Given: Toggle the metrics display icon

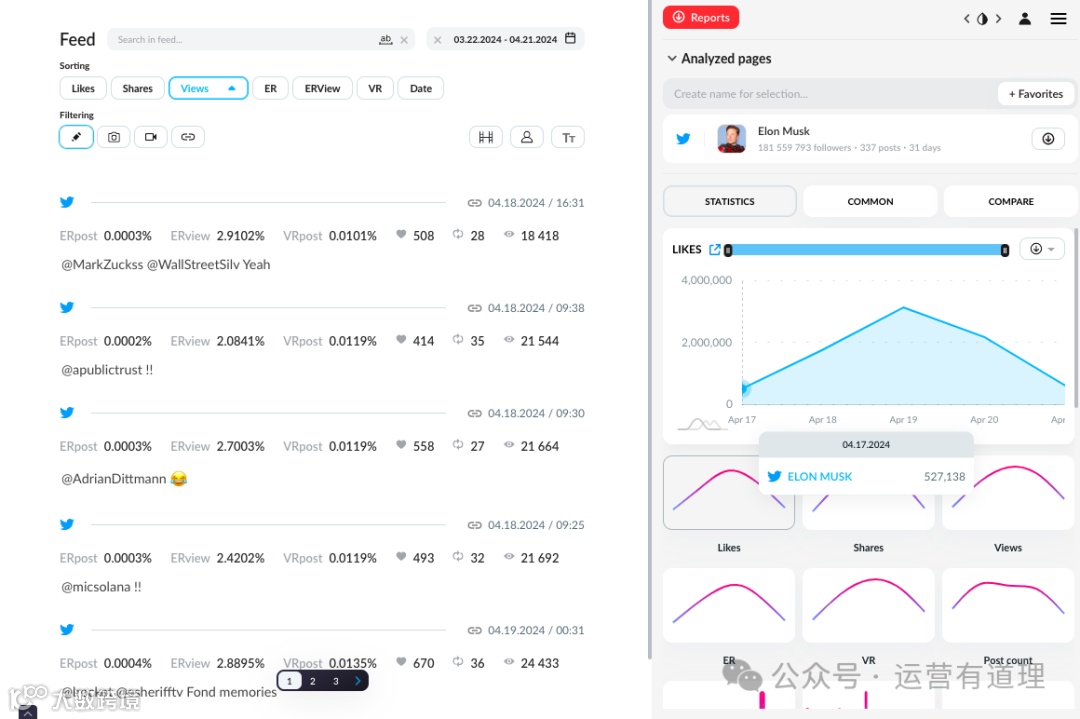Looking at the screenshot, I should (486, 137).
